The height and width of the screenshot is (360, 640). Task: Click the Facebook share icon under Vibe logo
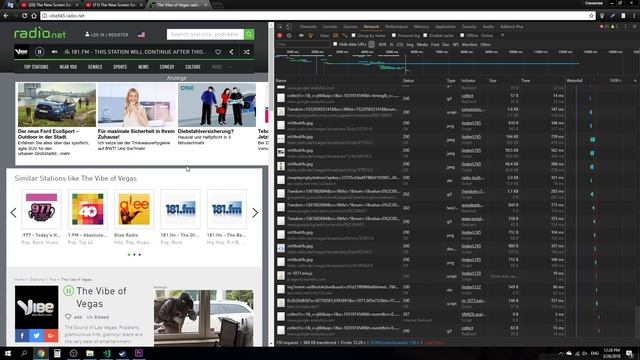[x=22, y=336]
